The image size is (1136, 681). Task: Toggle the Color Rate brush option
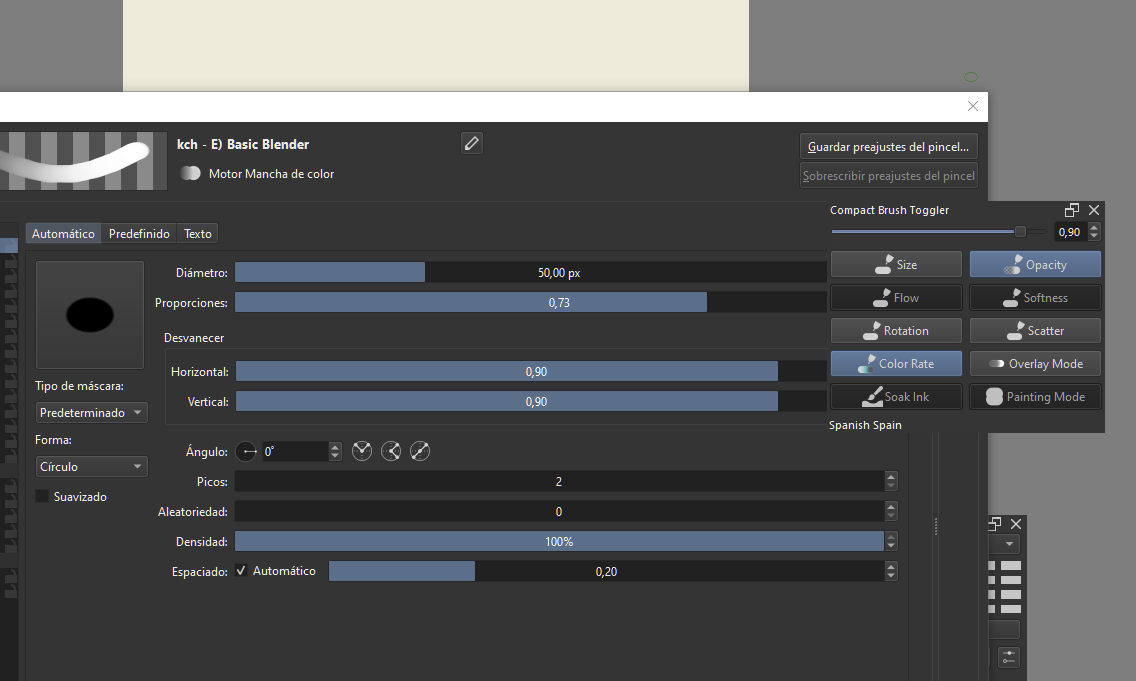pos(896,364)
